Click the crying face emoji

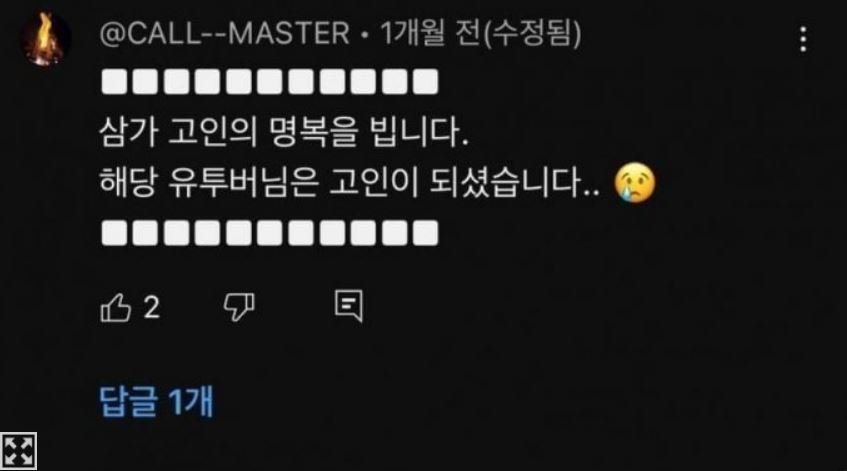[635, 183]
